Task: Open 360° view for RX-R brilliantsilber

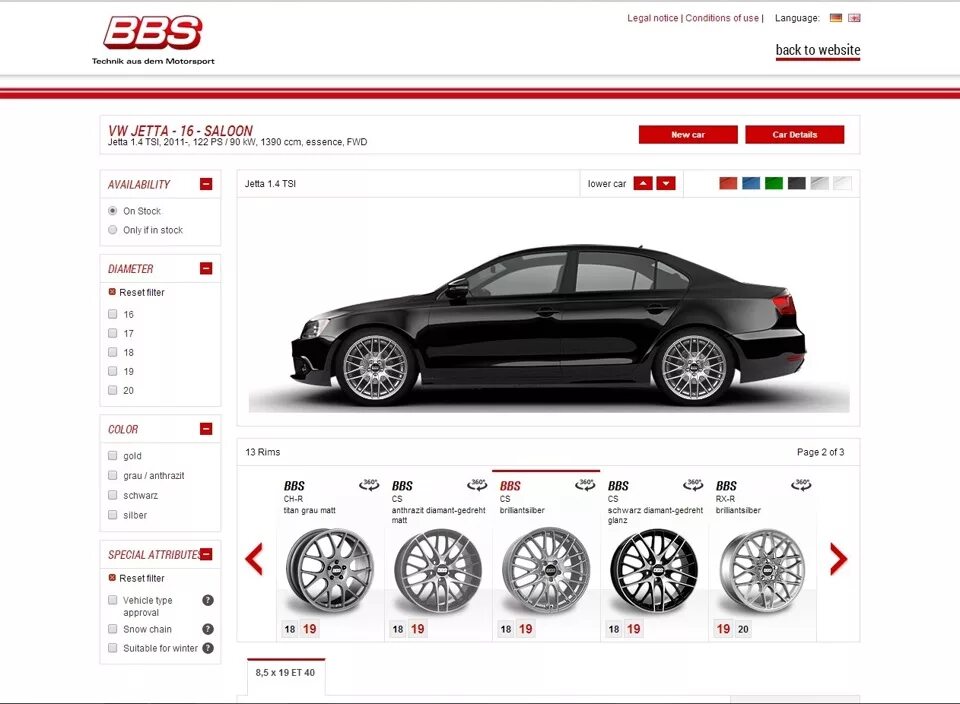Action: [x=801, y=485]
